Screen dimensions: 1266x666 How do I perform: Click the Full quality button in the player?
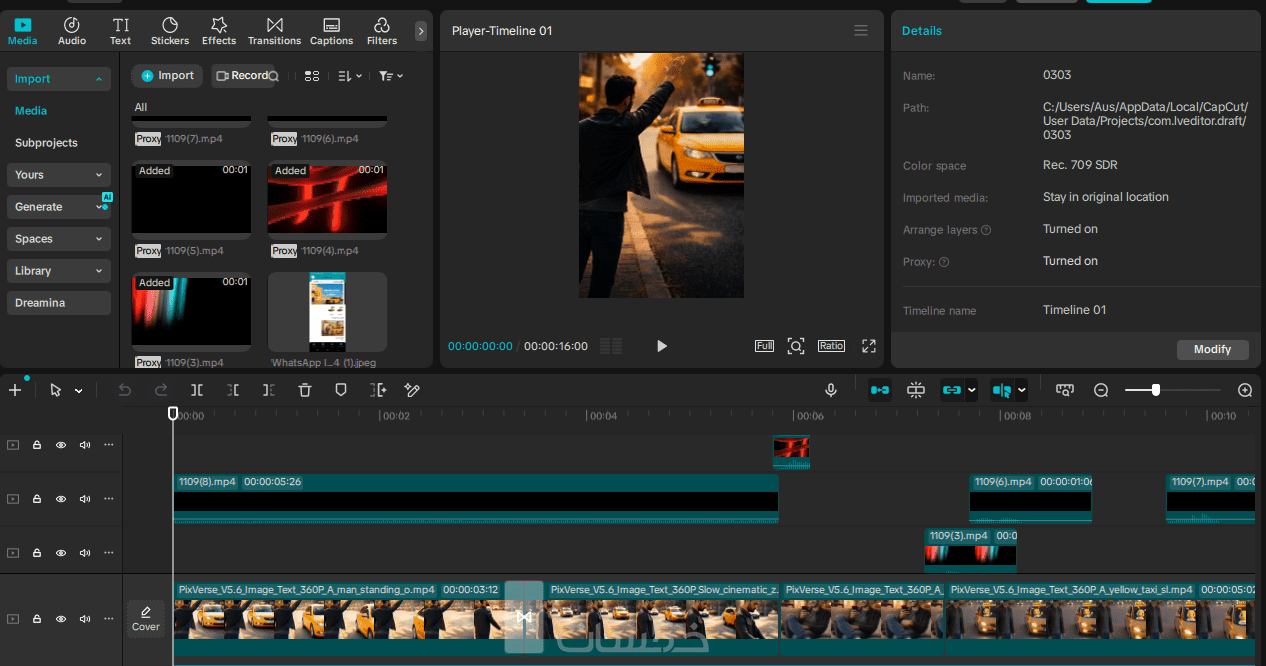(x=764, y=346)
